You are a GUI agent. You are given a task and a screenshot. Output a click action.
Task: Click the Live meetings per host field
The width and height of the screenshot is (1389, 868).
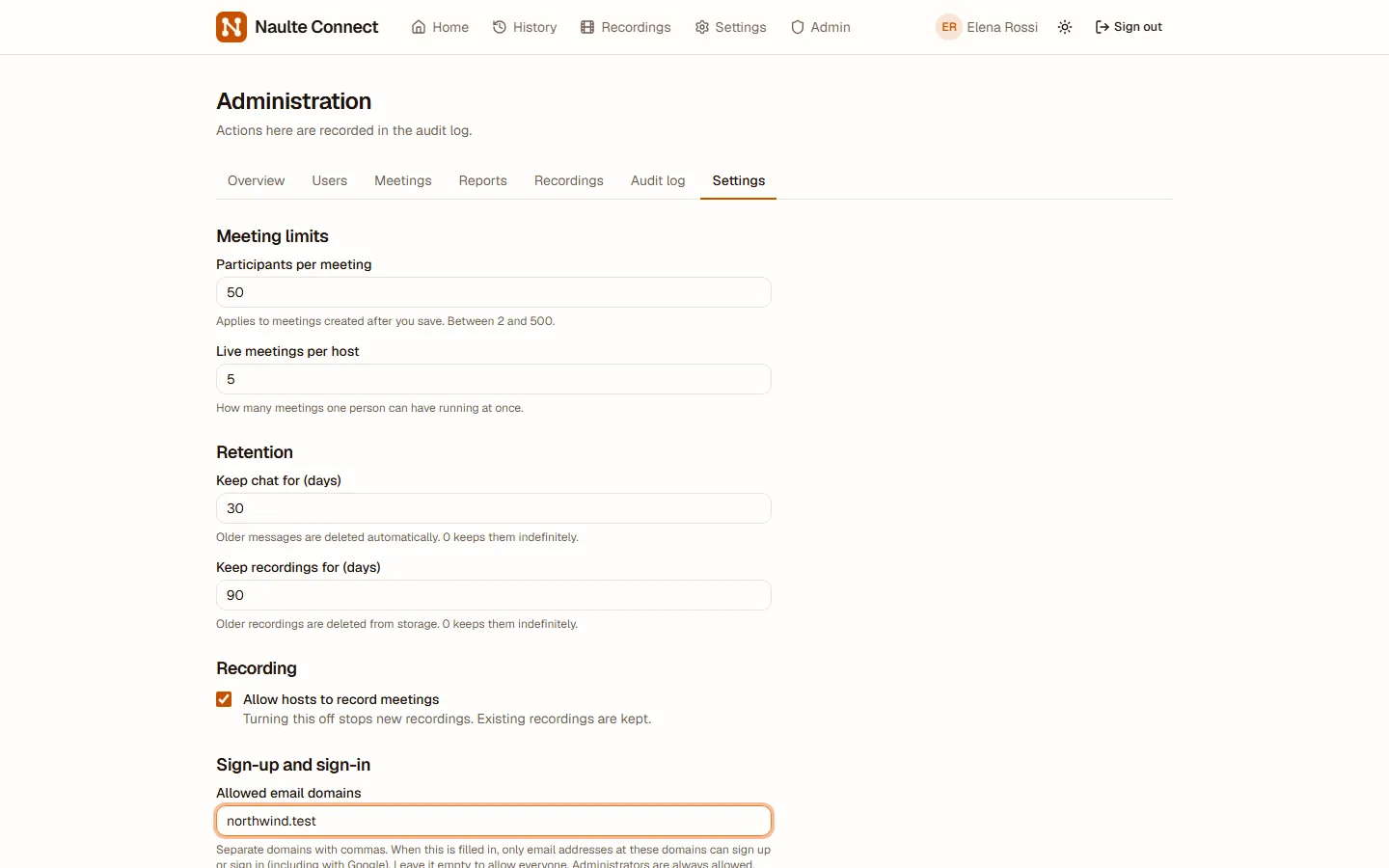click(x=494, y=379)
